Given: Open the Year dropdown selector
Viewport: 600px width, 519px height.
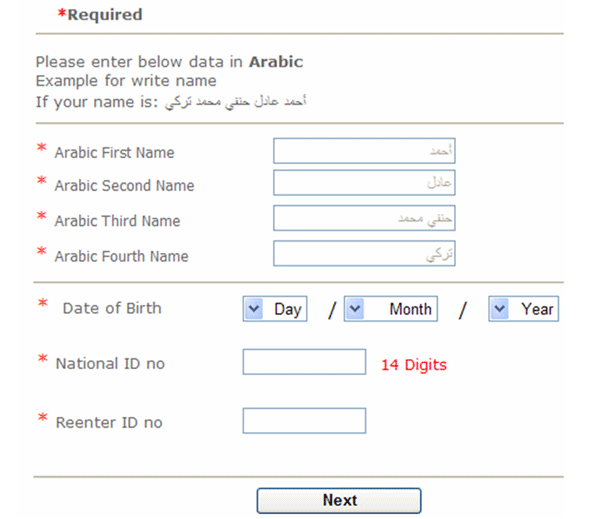Looking at the screenshot, I should 523,309.
